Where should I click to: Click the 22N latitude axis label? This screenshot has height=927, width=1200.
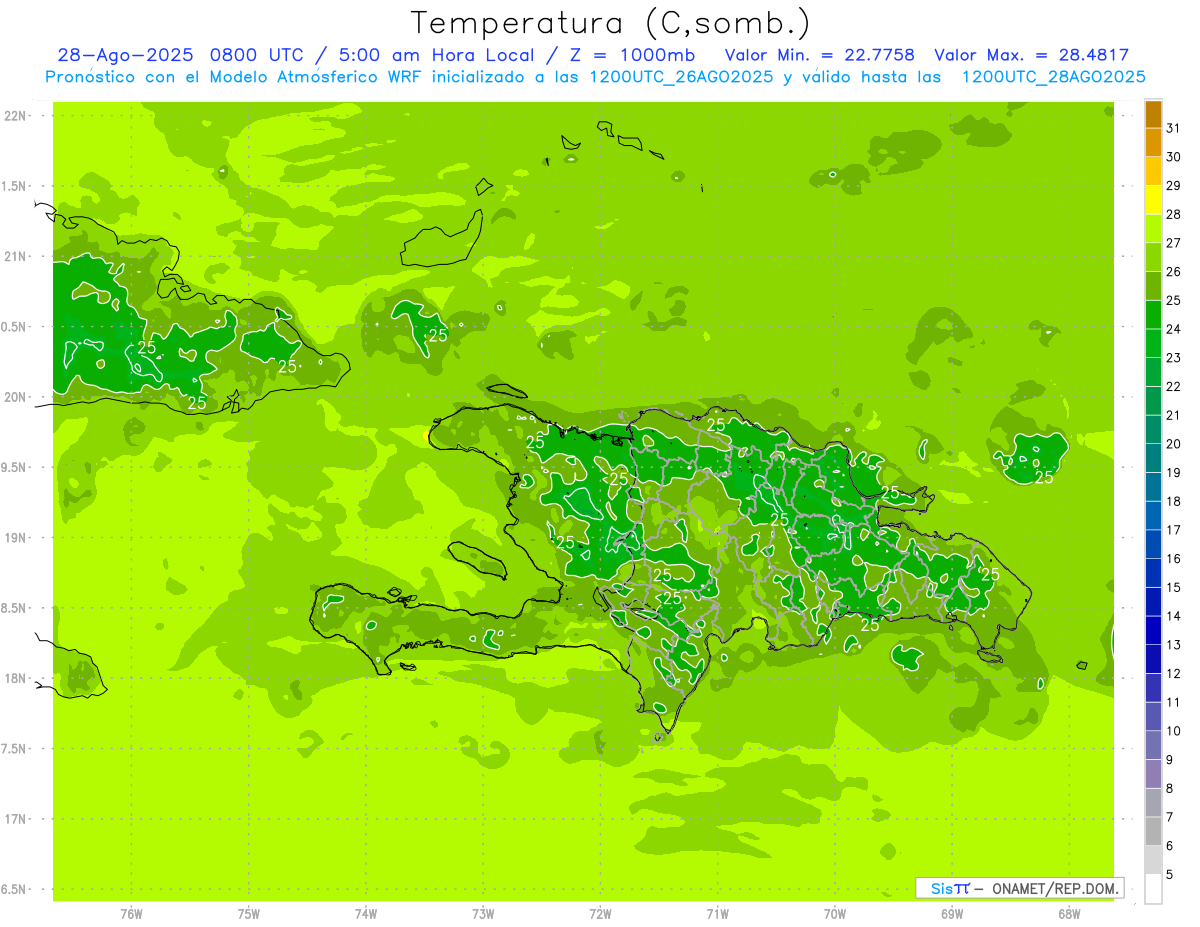15,116
